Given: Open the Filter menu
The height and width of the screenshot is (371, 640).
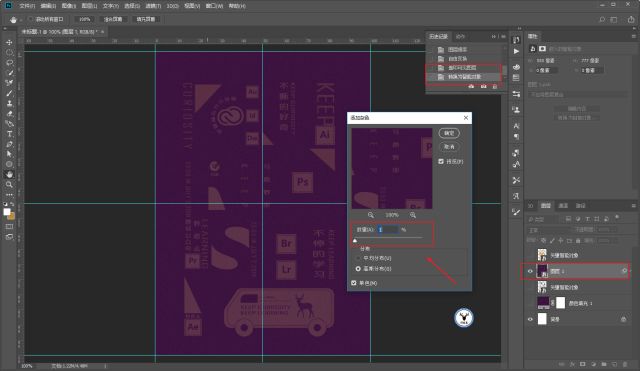Looking at the screenshot, I should tap(153, 6).
